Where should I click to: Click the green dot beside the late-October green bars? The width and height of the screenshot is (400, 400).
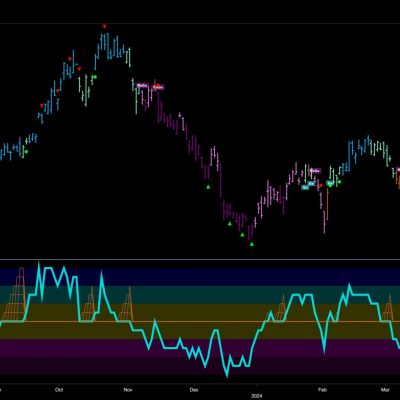tap(95, 77)
